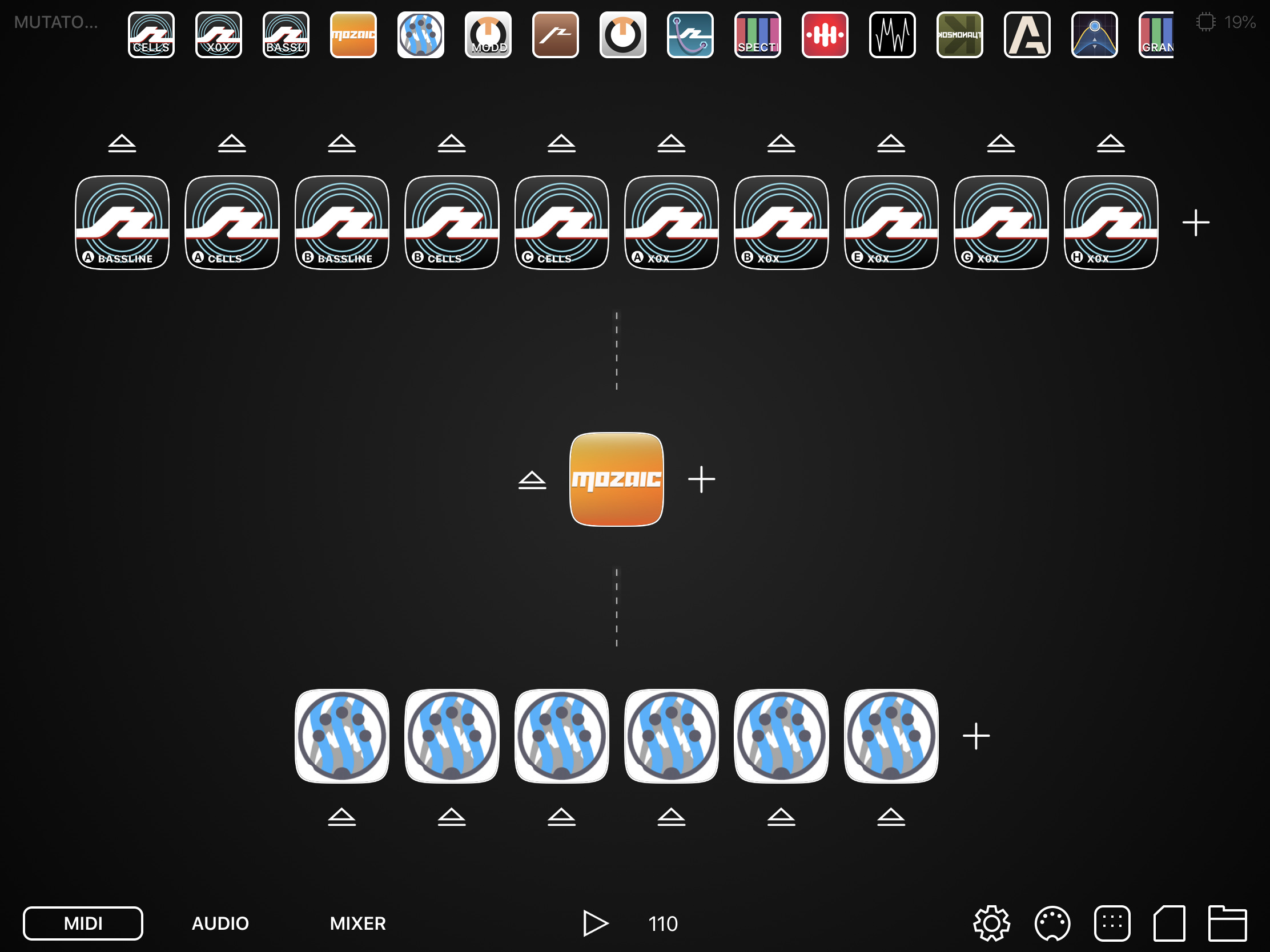1270x952 pixels.
Task: Add a new node after H XOX
Action: pyautogui.click(x=1196, y=223)
